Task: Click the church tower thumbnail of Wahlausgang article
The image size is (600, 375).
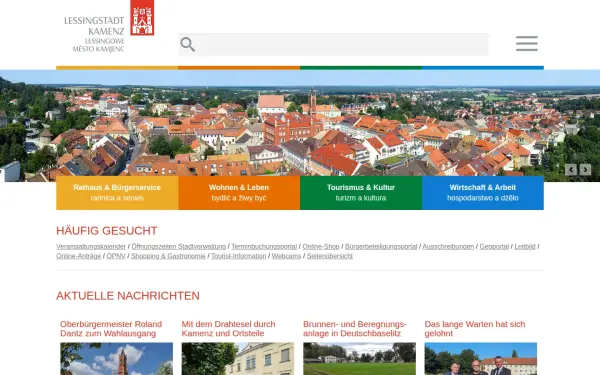Action: pos(116,359)
